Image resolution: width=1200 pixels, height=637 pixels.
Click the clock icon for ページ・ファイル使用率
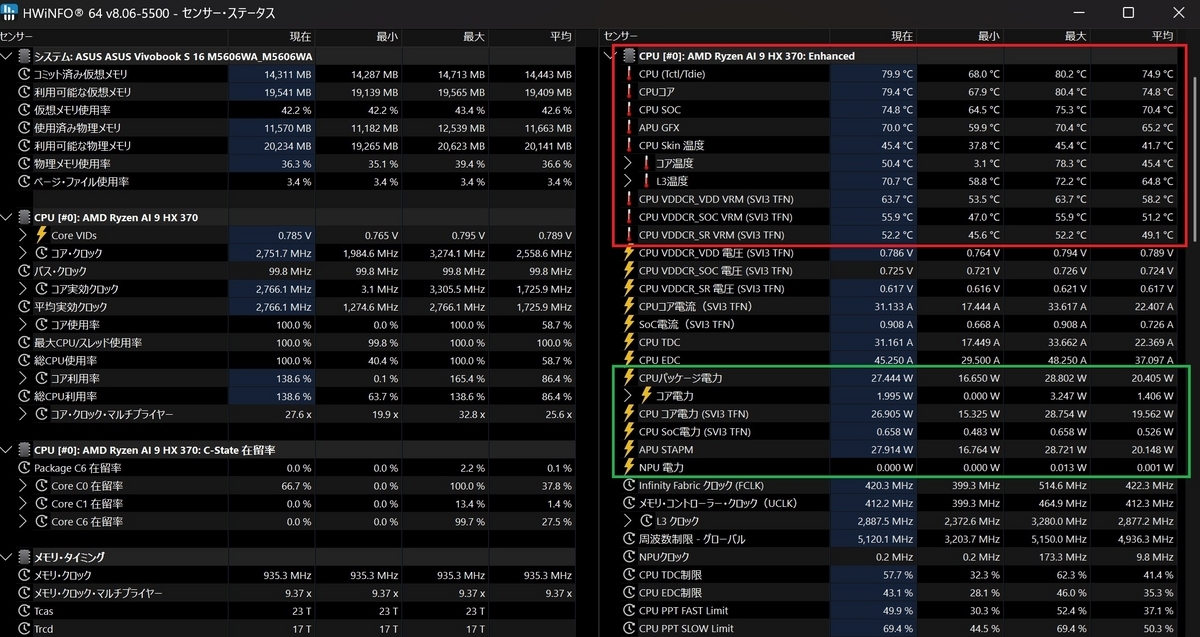pos(25,182)
